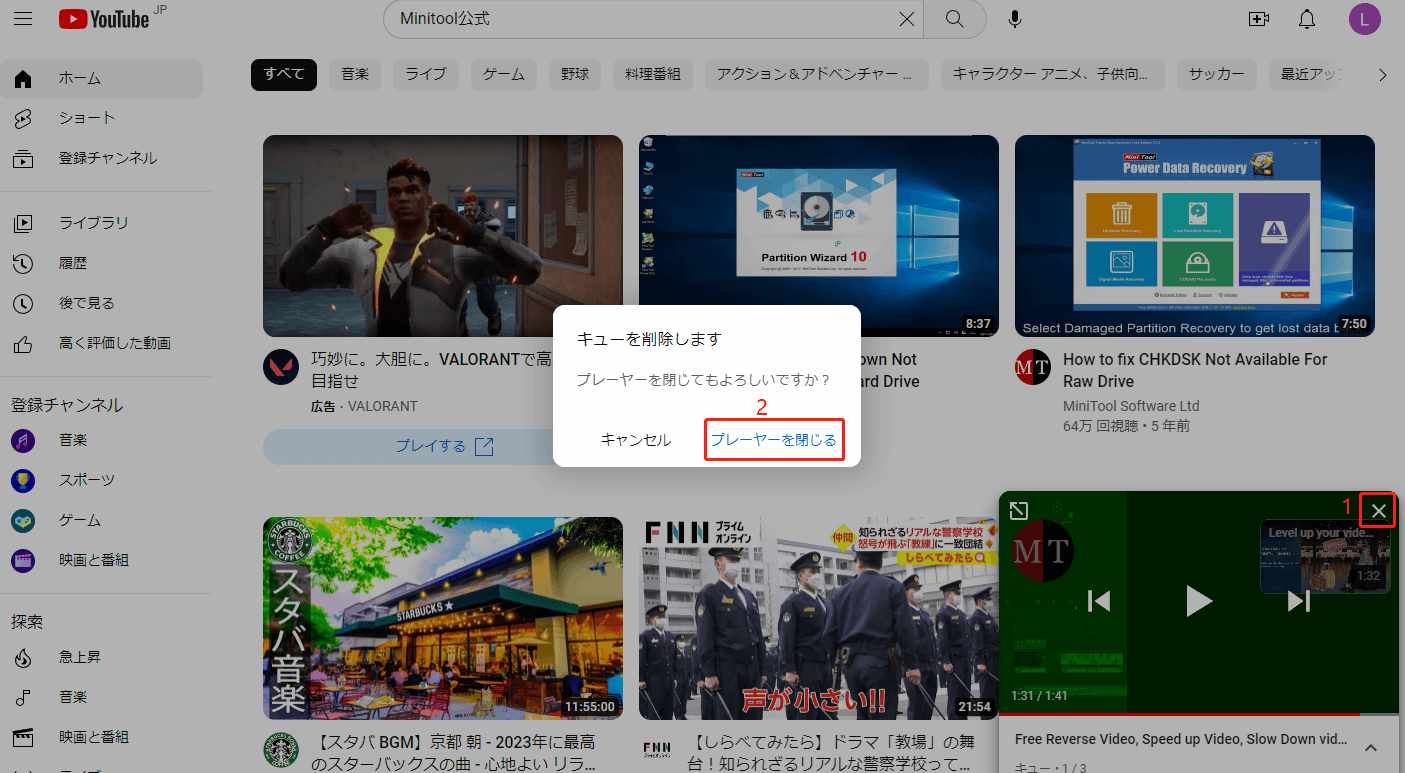Open subscribed 音楽 channel with purple icon
Viewport: 1405px width, 773px height.
click(x=102, y=440)
